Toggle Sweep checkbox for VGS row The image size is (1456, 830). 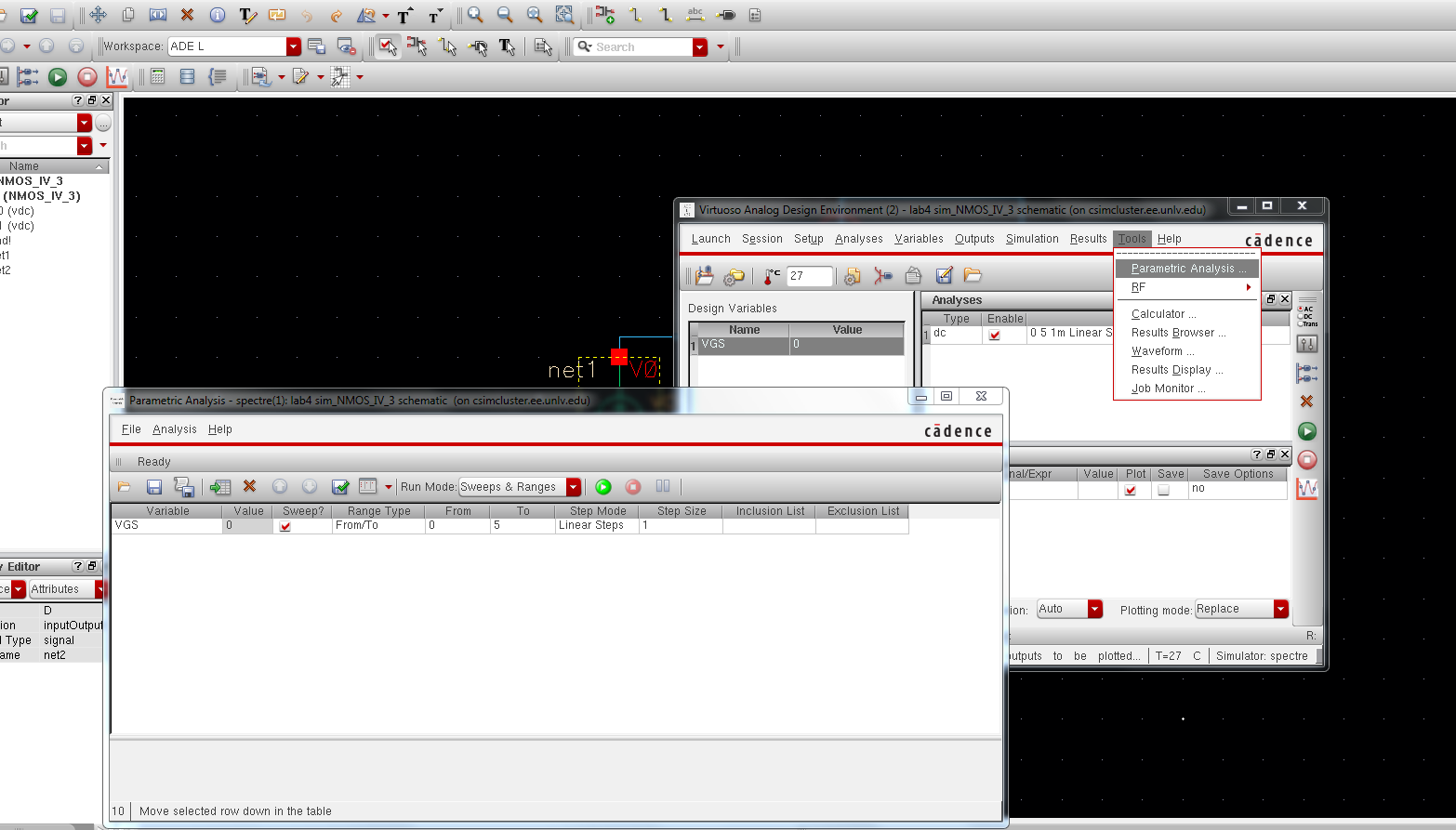click(285, 526)
